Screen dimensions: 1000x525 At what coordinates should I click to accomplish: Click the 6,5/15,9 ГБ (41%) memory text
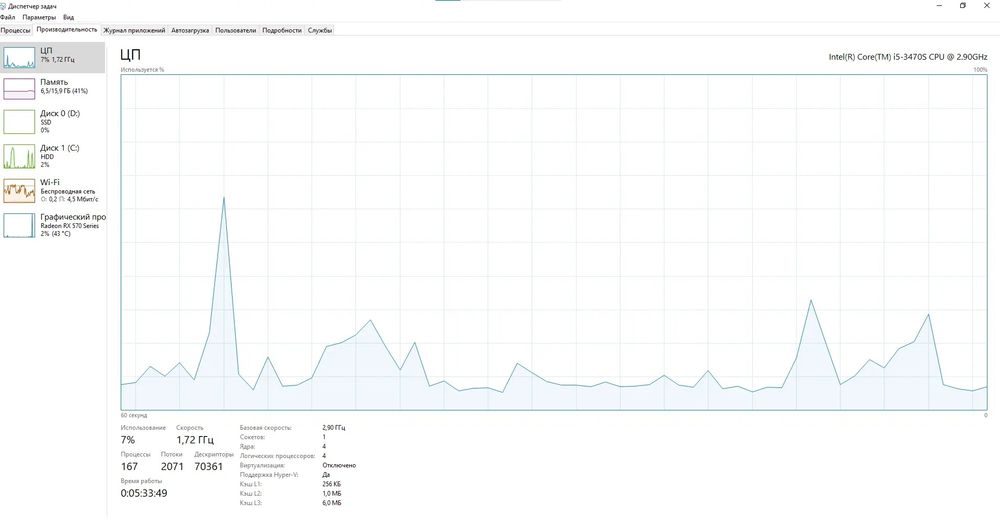(64, 91)
